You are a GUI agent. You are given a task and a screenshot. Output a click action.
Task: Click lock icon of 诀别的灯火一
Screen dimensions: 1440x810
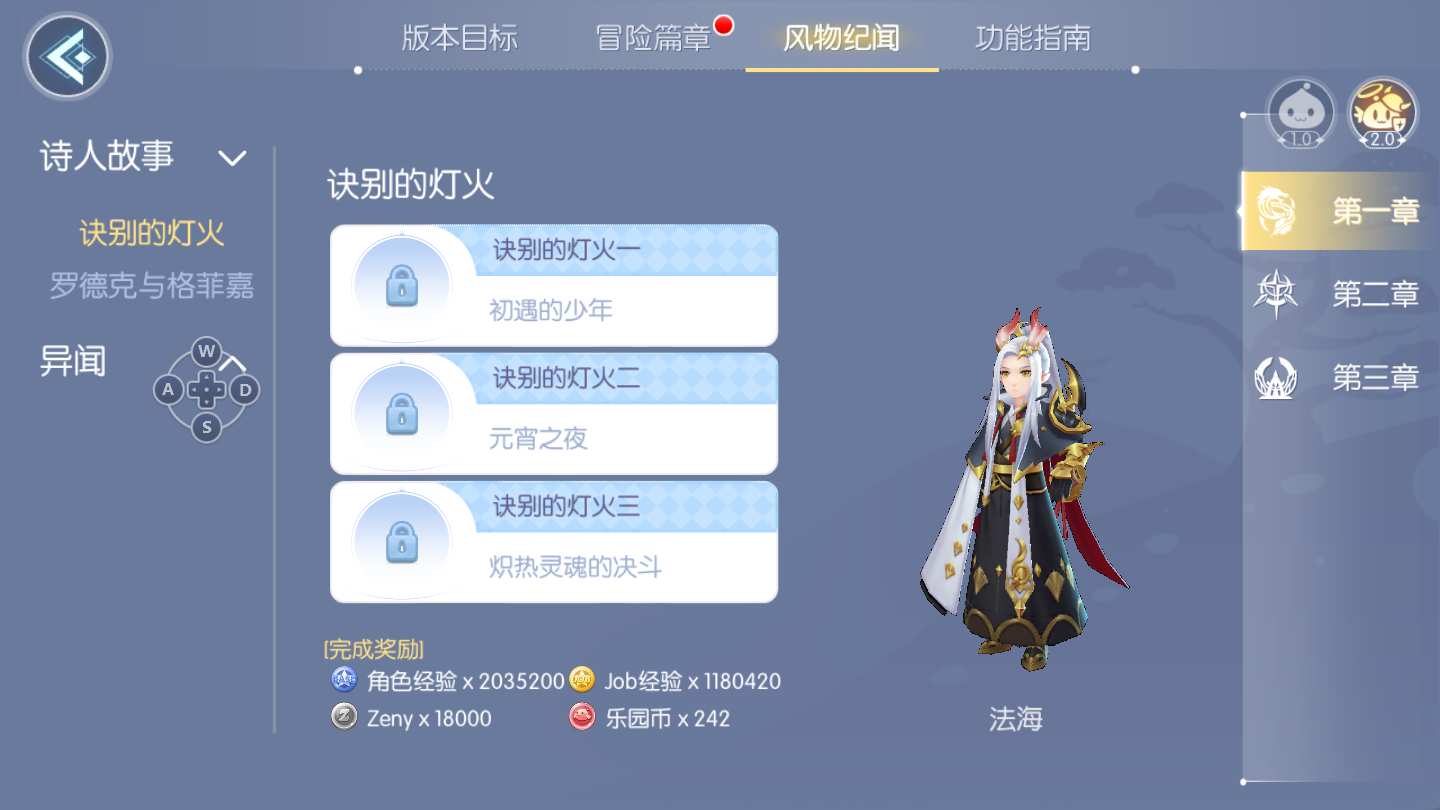(402, 286)
